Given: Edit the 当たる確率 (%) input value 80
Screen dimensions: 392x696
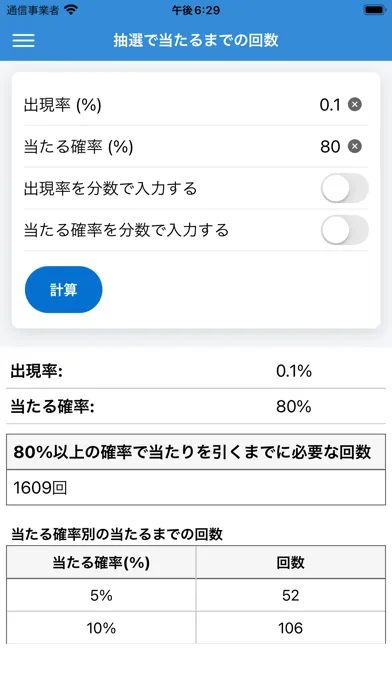Looking at the screenshot, I should point(330,147).
